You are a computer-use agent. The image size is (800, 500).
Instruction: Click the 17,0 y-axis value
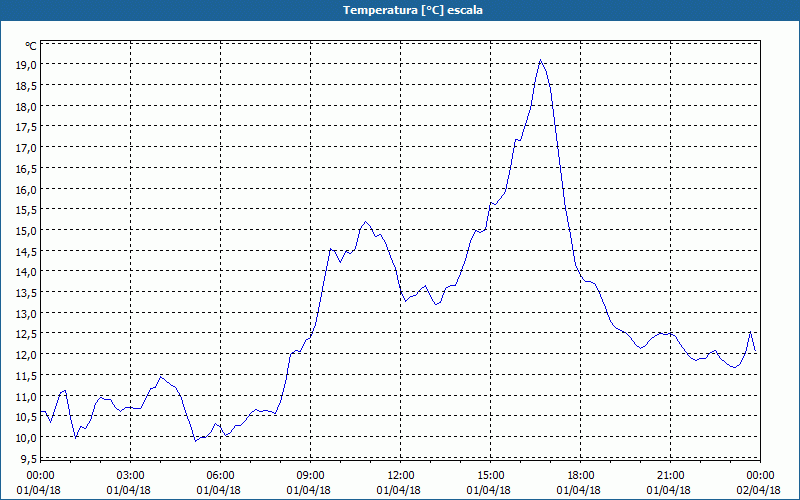tap(26, 148)
